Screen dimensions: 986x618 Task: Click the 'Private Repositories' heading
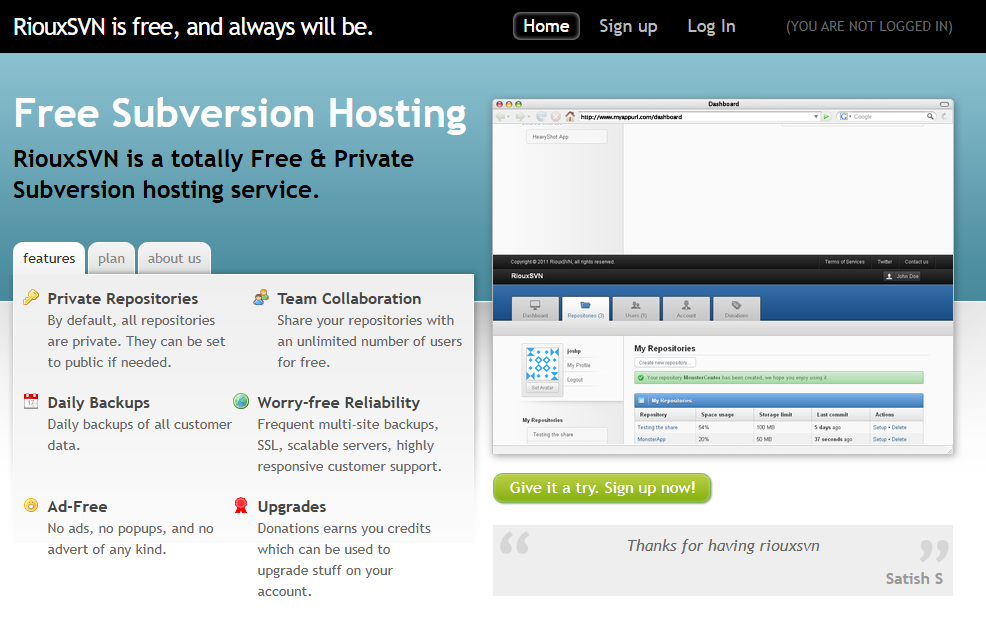point(123,299)
